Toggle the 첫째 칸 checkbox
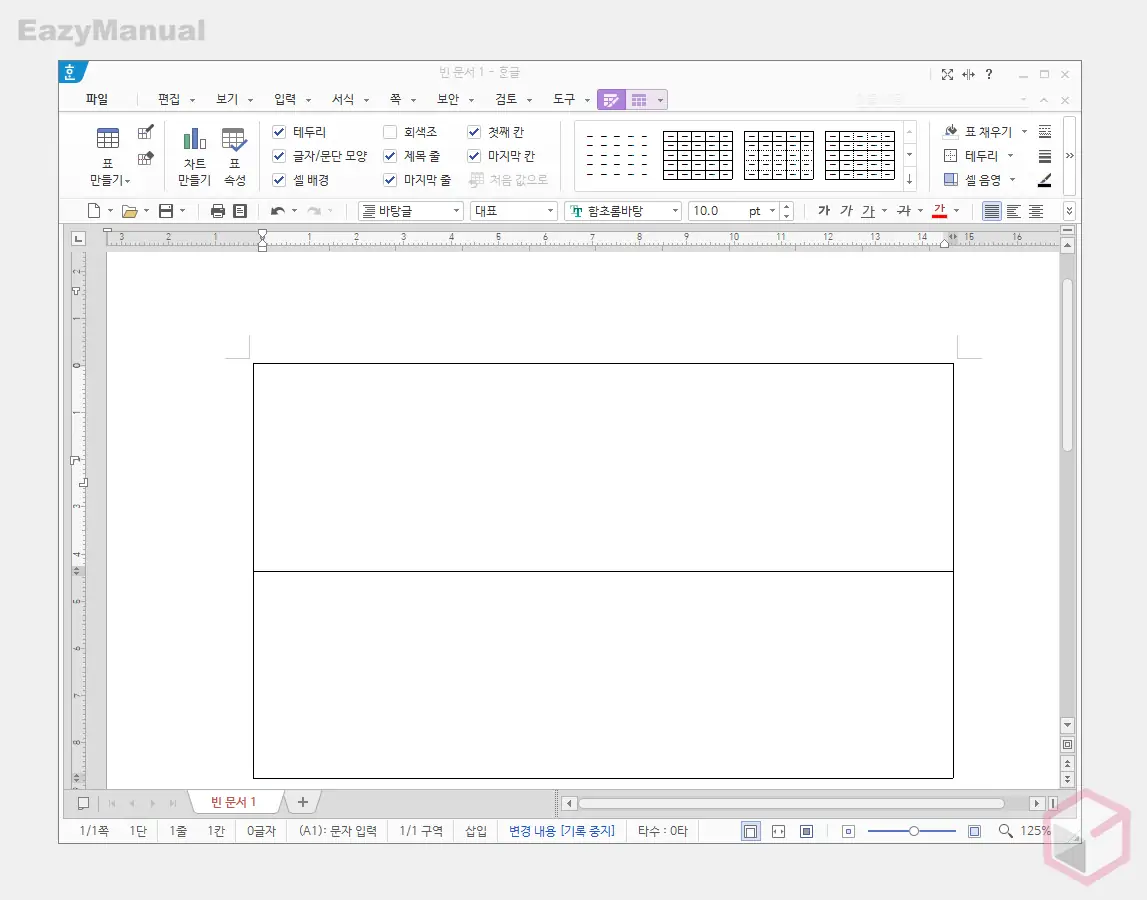This screenshot has height=900, width=1147. (474, 132)
